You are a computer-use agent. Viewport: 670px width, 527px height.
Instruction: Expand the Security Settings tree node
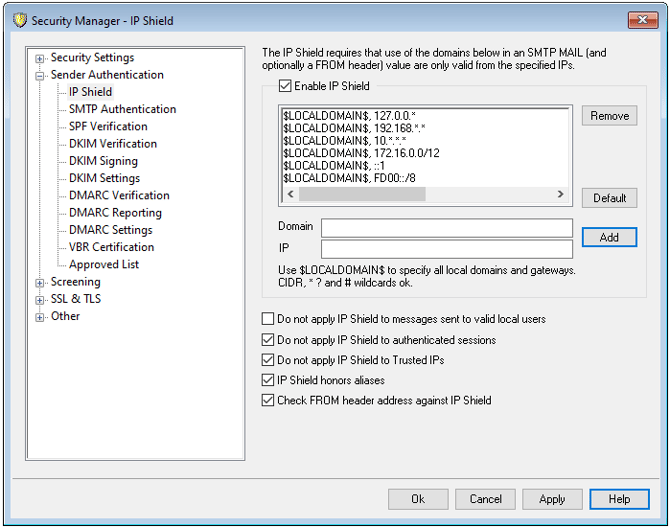coord(40,58)
